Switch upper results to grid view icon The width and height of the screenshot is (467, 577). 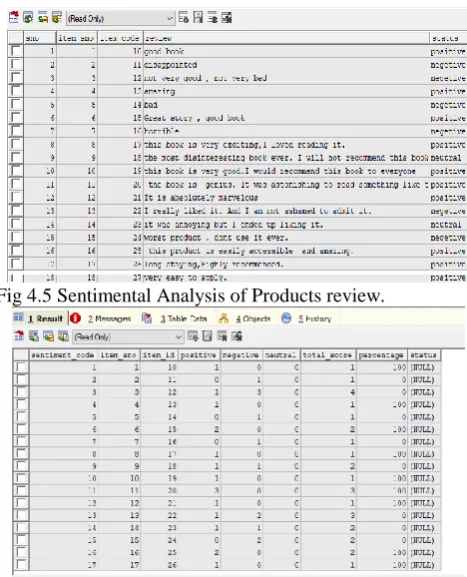tap(184, 17)
